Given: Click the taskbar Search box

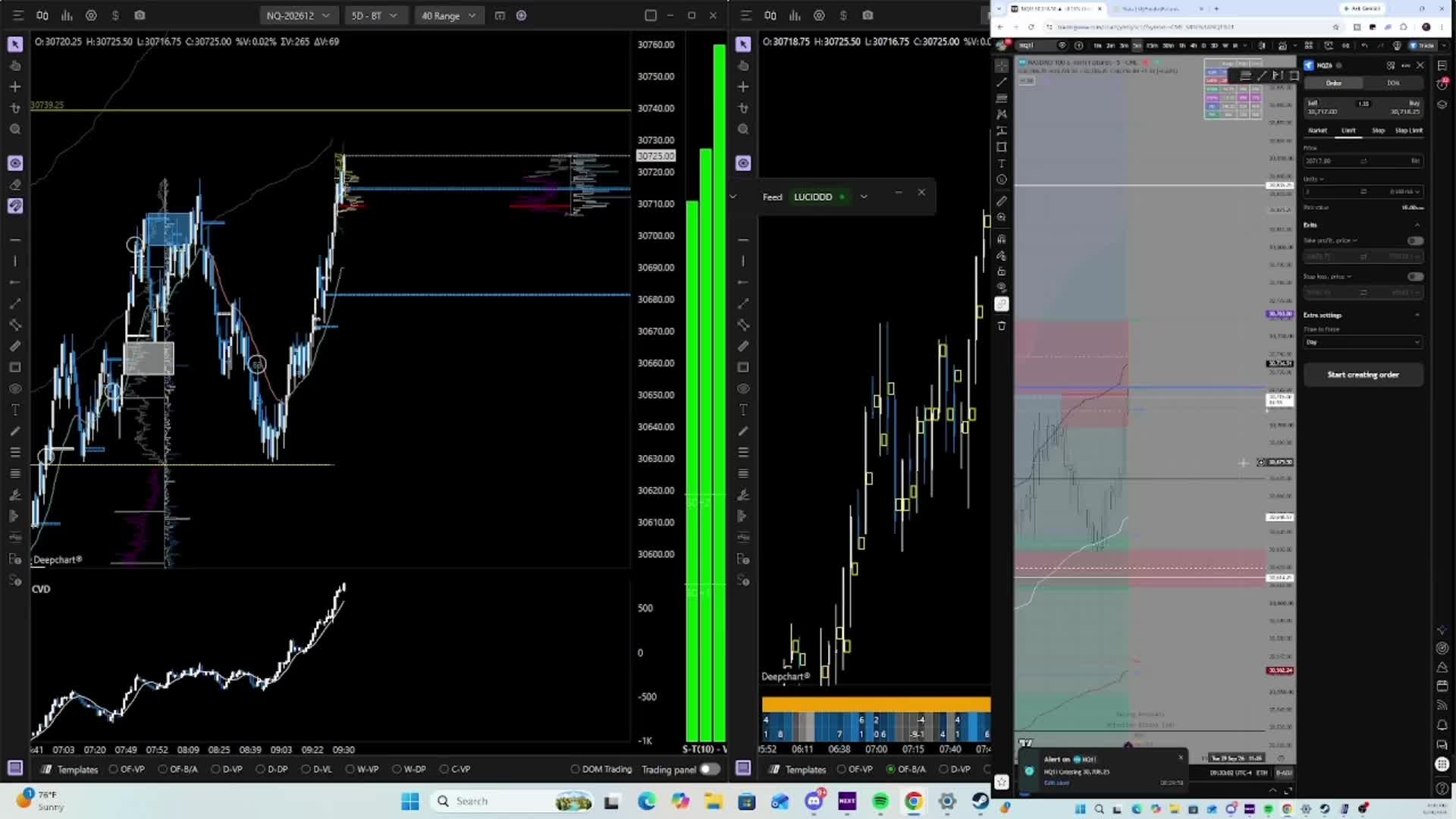Looking at the screenshot, I should (512, 802).
